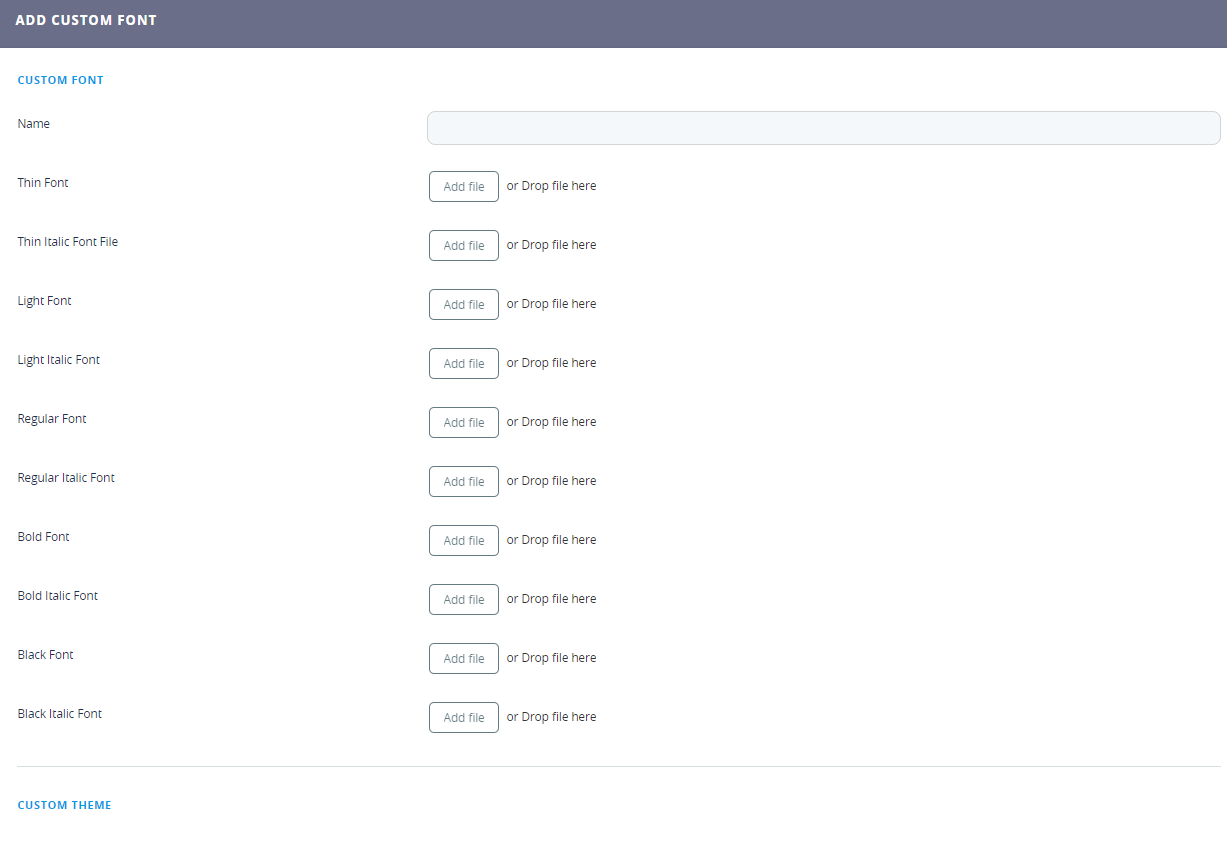Image resolution: width=1227 pixels, height=852 pixels.
Task: Click Add file for Black Font
Action: [463, 659]
